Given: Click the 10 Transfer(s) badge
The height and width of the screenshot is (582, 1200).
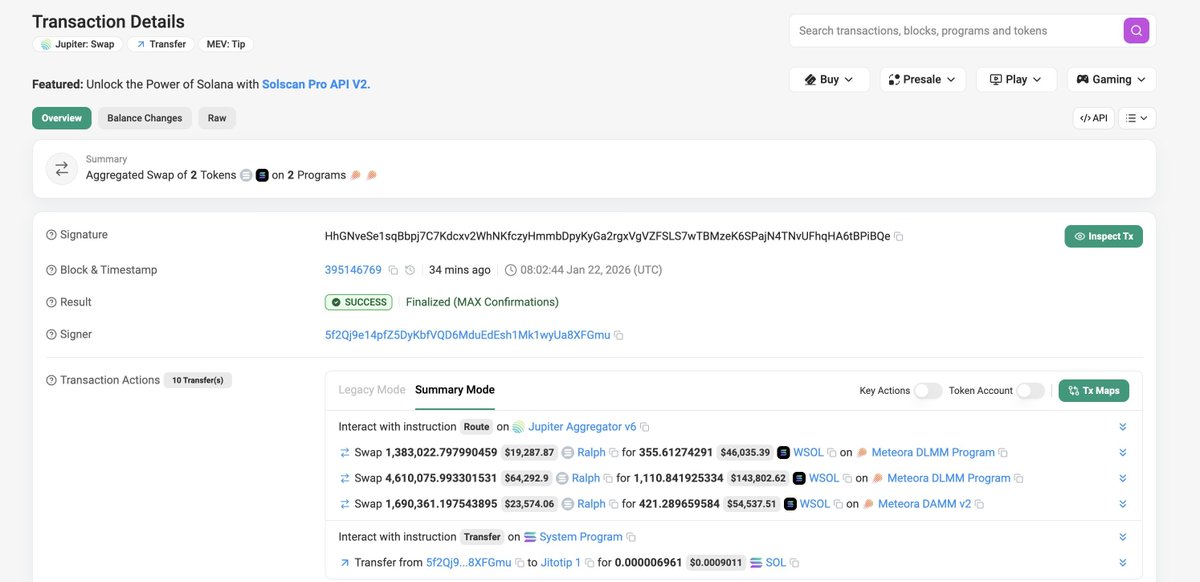Looking at the screenshot, I should (x=198, y=380).
